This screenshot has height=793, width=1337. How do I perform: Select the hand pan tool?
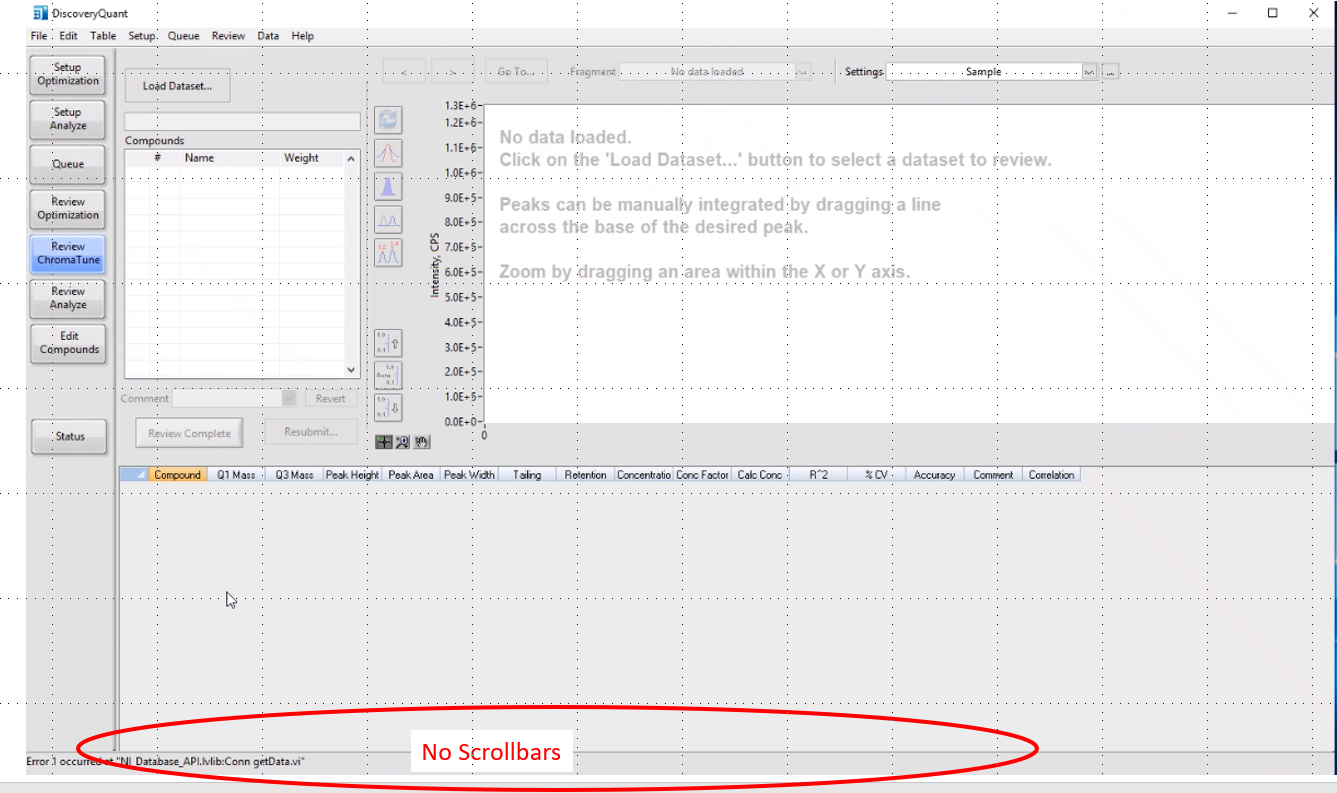click(x=420, y=442)
